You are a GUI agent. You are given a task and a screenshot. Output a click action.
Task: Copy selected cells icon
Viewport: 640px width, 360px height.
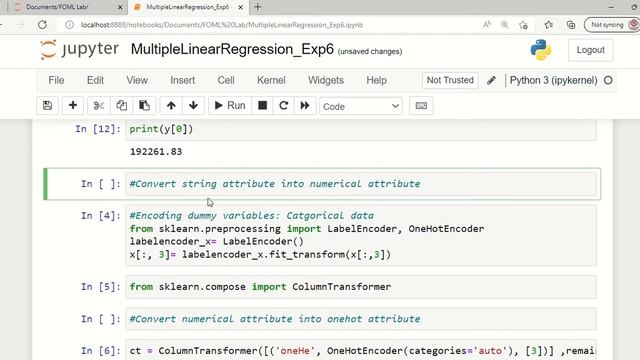coord(121,106)
